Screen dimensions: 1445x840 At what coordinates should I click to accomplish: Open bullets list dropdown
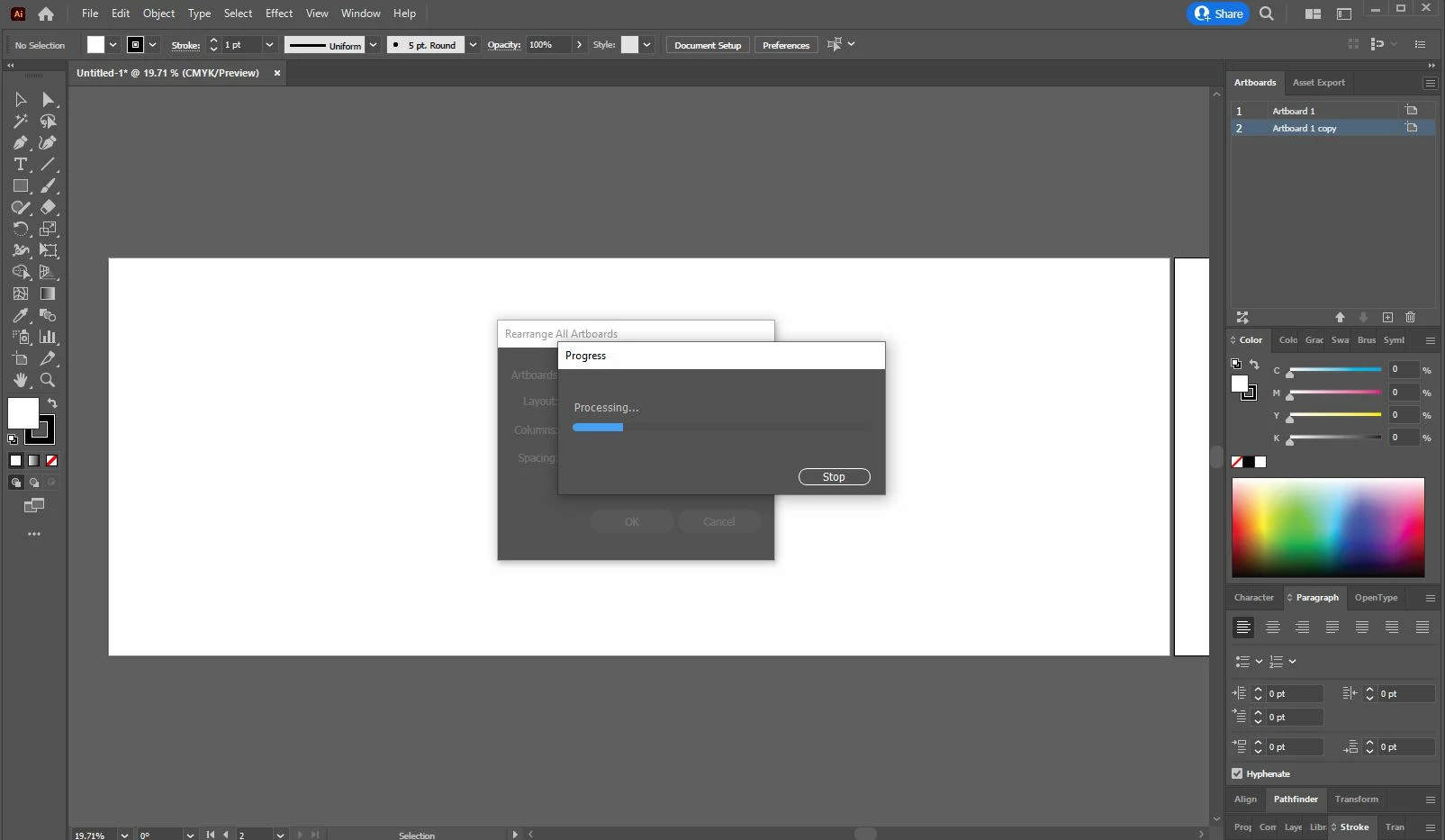1259,662
